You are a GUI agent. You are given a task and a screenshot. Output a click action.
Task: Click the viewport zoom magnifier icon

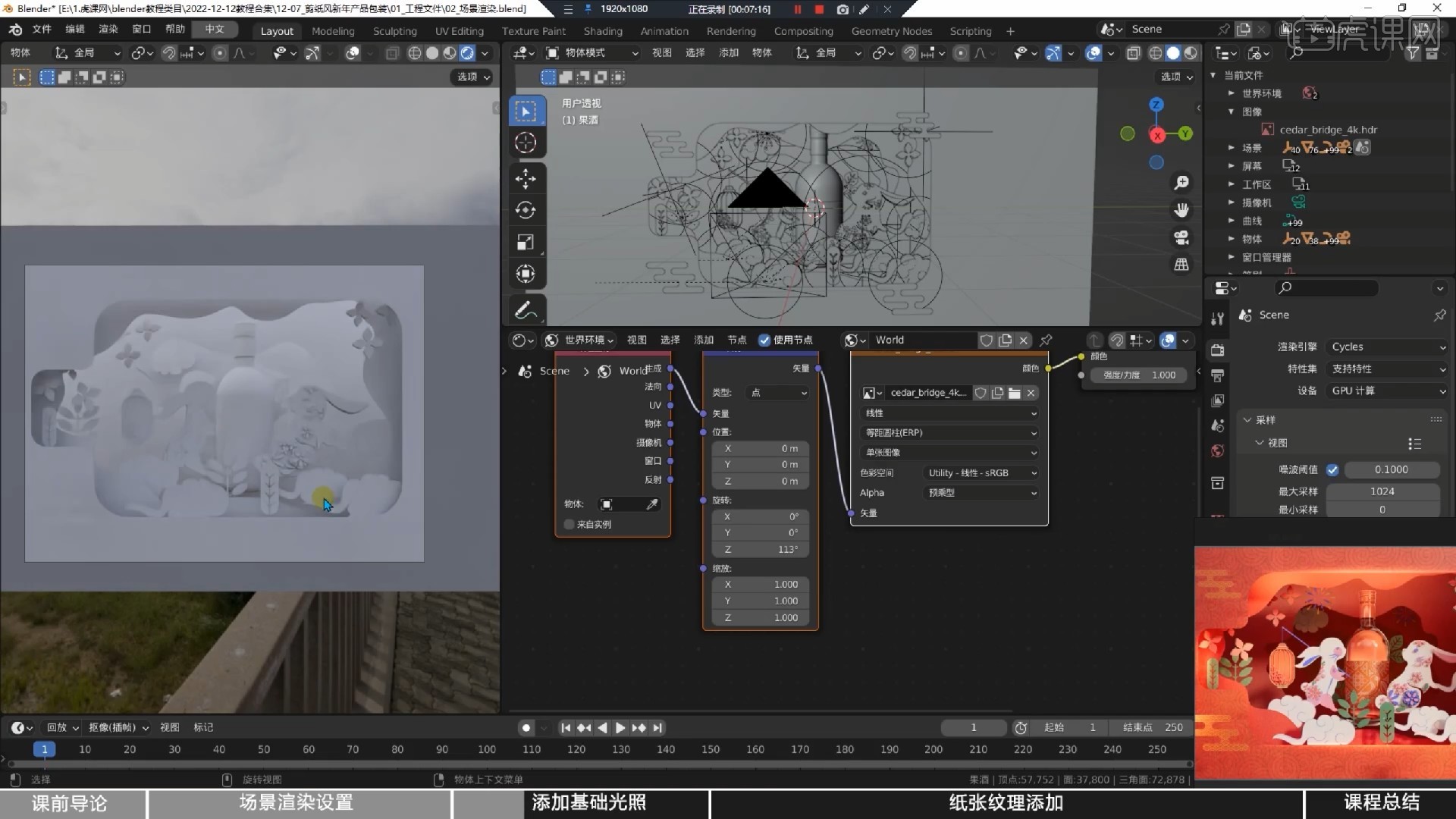(1181, 183)
